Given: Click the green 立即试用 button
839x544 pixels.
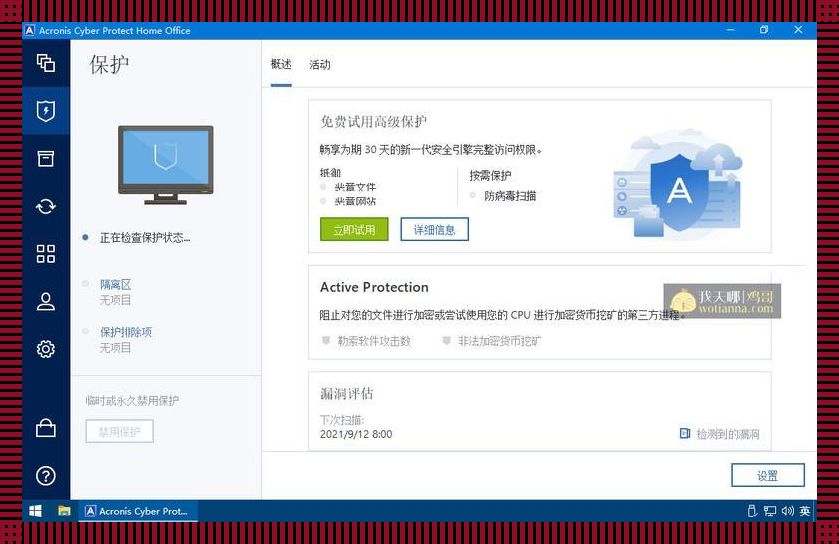Looking at the screenshot, I should [354, 229].
